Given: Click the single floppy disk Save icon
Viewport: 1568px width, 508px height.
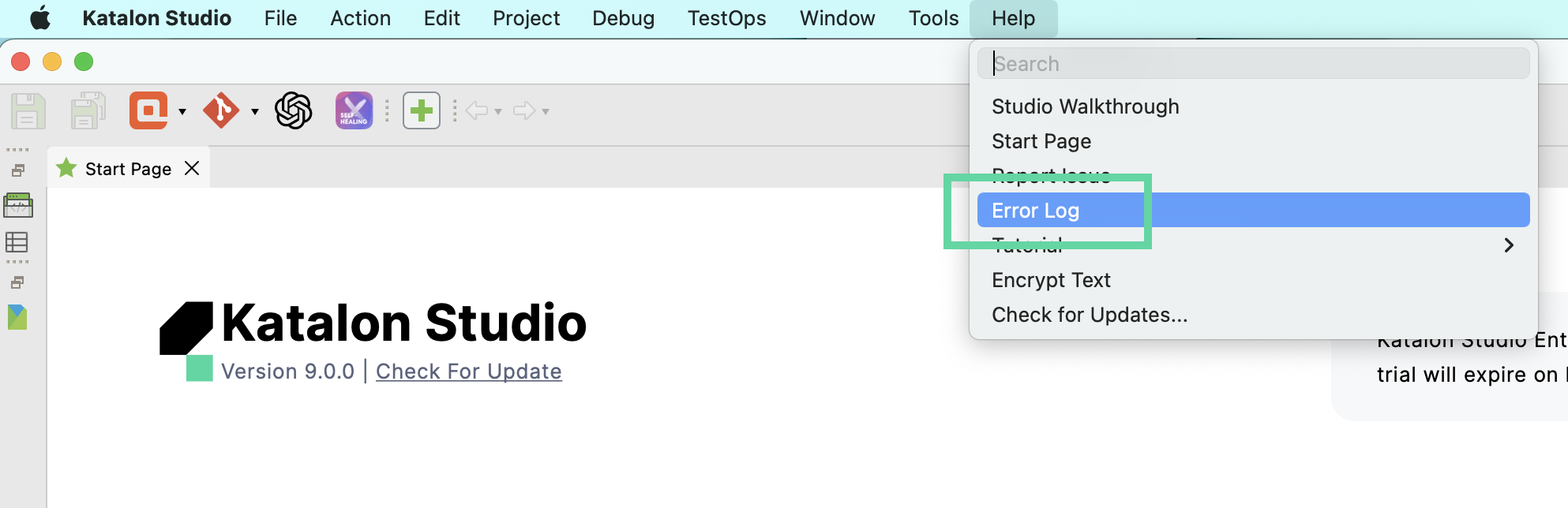Looking at the screenshot, I should 28,110.
